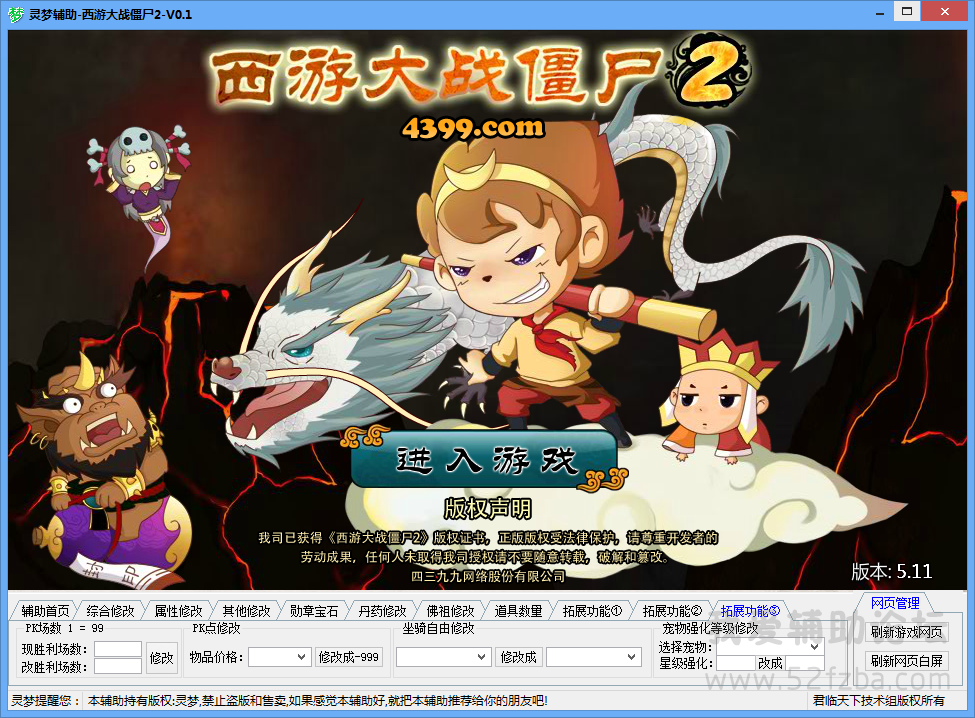Switch to the 道具数量 tab
This screenshot has height=718, width=975.
[518, 611]
